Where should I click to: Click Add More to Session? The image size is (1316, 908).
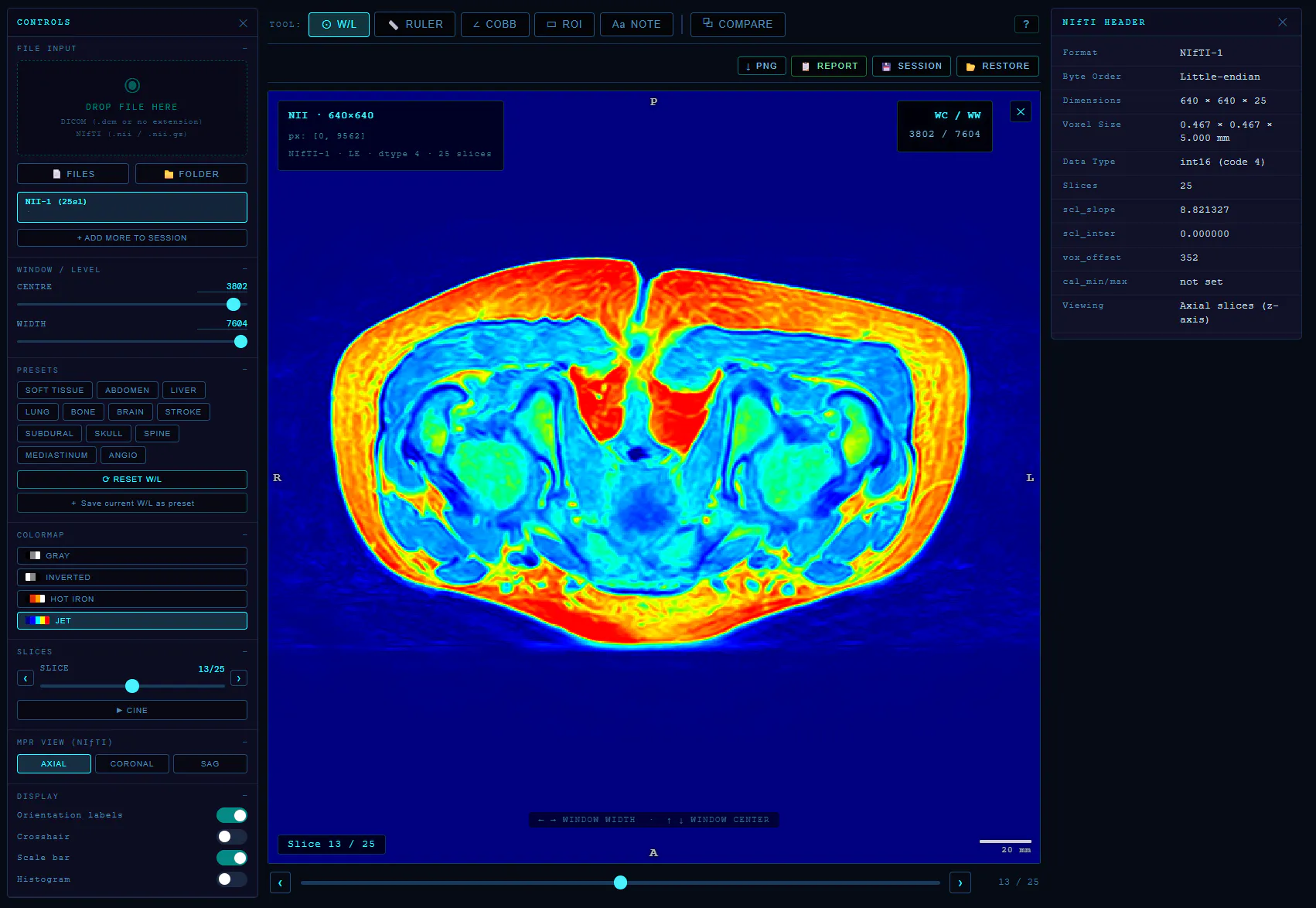(132, 237)
